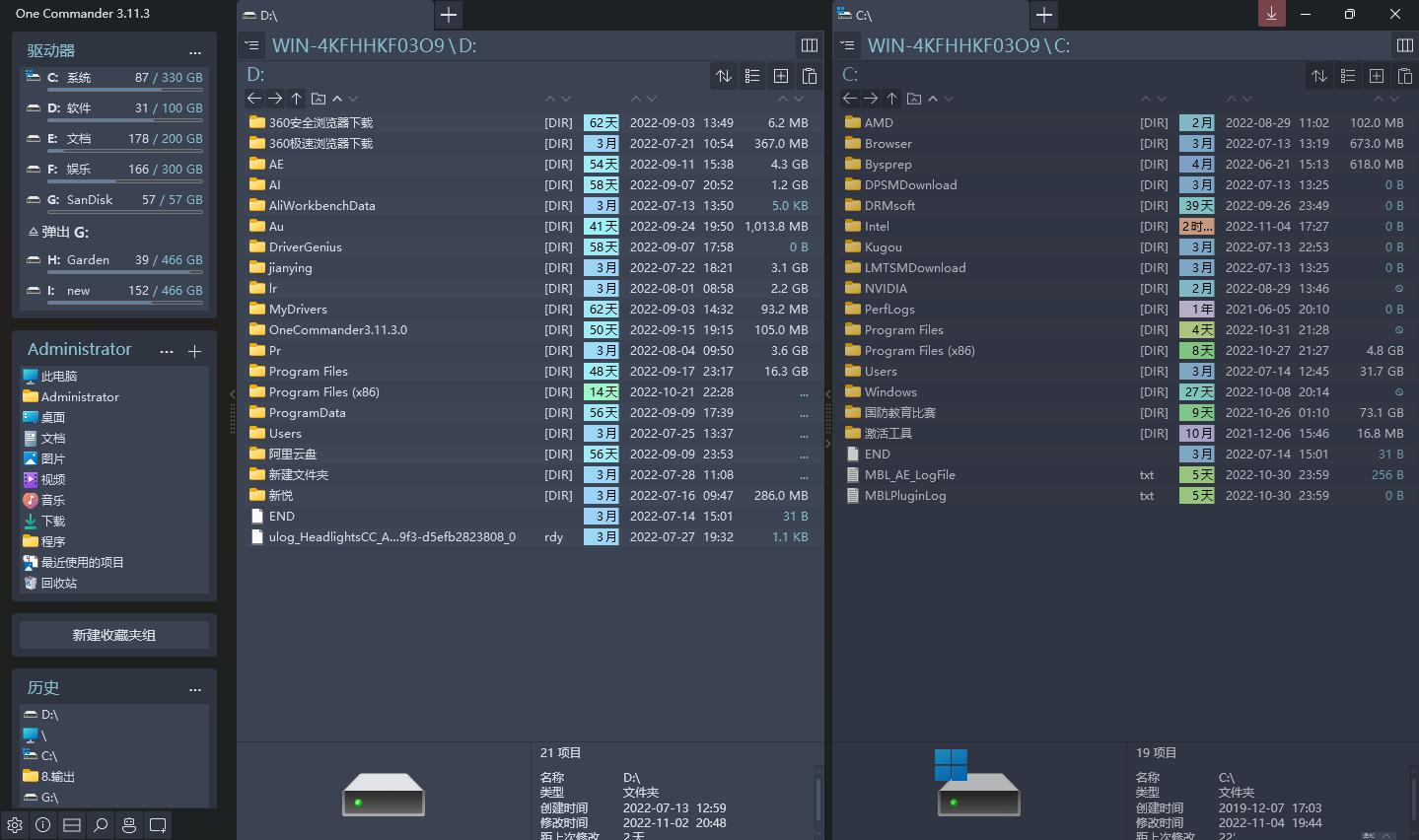Open settings with the gear icon

[x=15, y=825]
